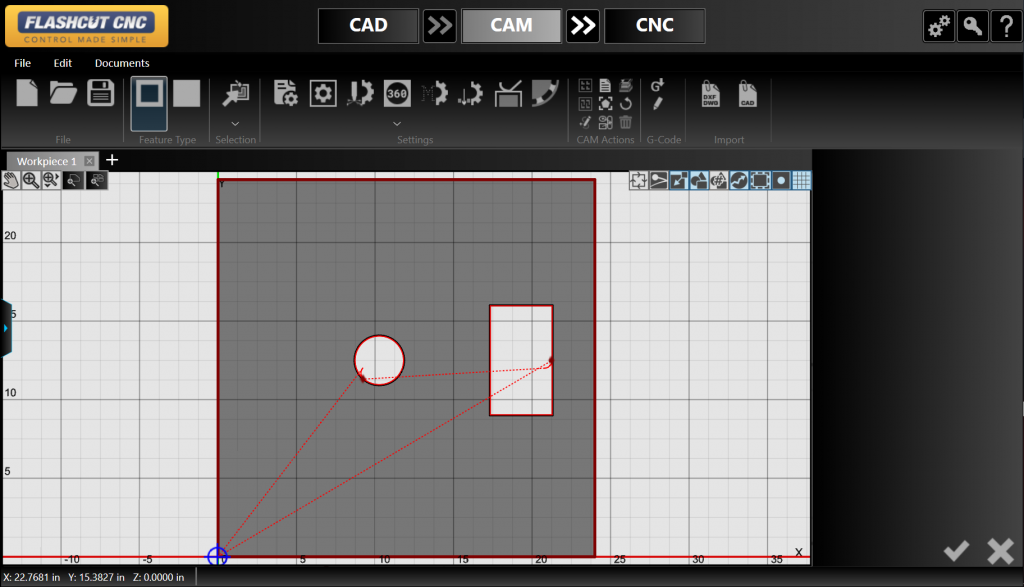Create a new file with the blank page icon

coord(27,93)
